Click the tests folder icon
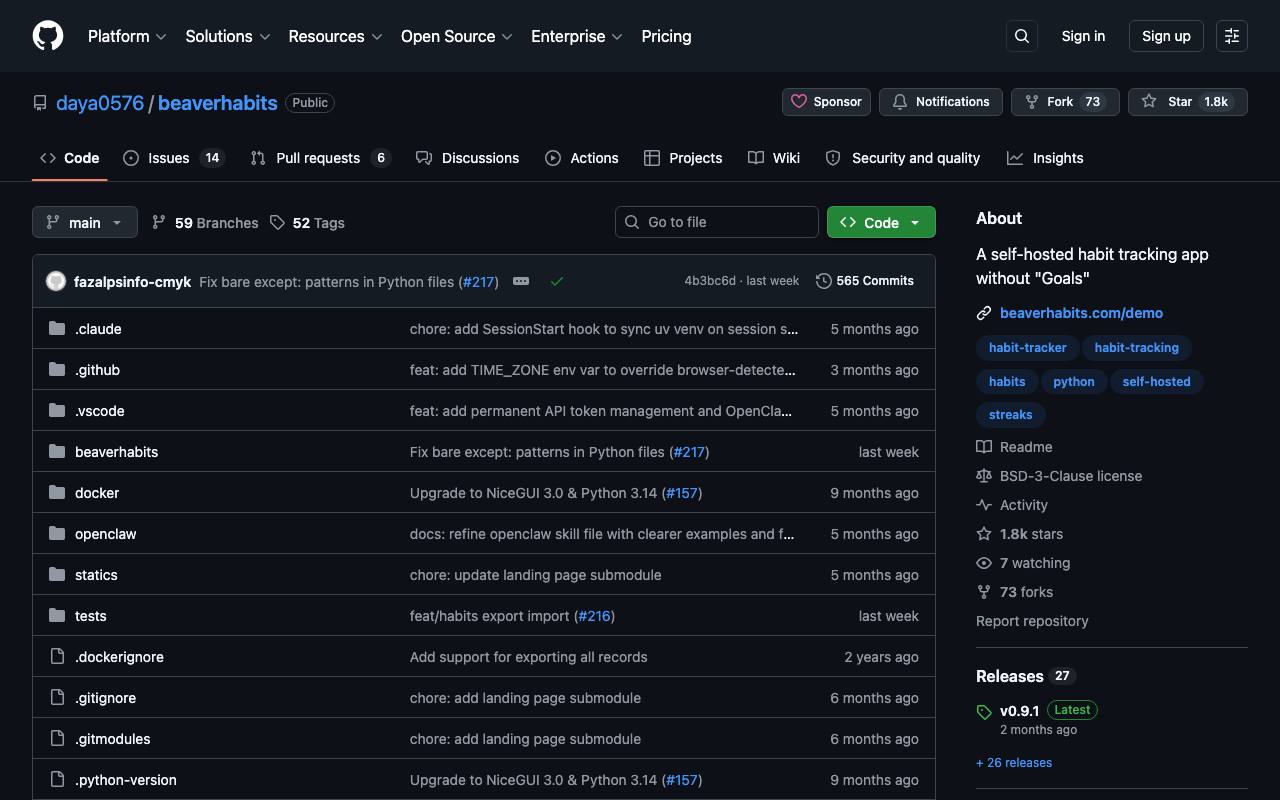 tap(57, 616)
